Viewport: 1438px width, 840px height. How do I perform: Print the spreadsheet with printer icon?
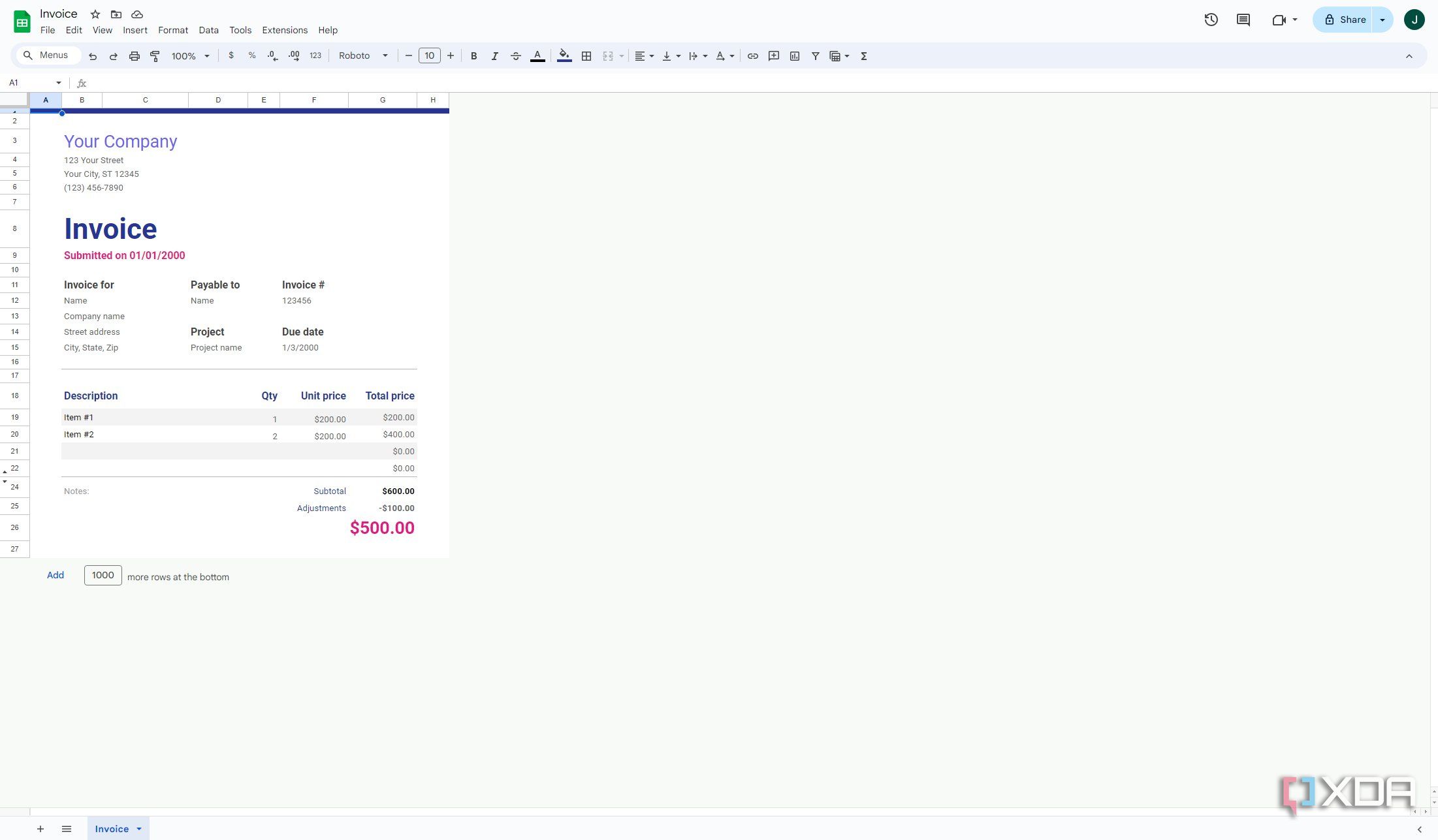pos(134,56)
